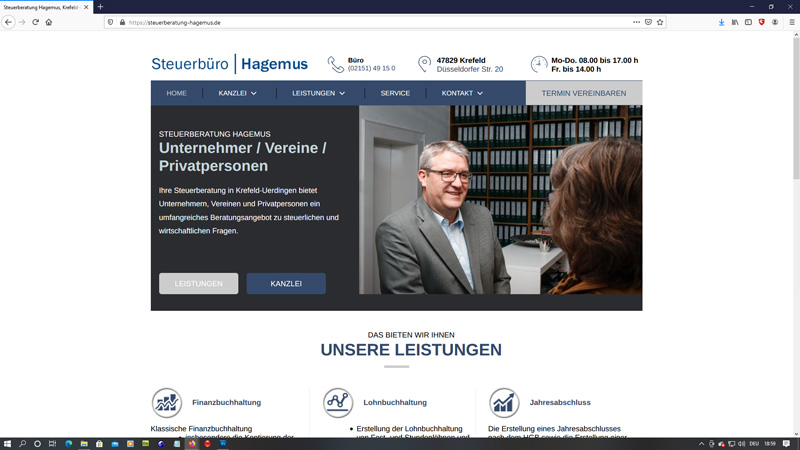This screenshot has height=450, width=800.
Task: Open the Finanzbuchhaltung heading link
Action: click(x=227, y=403)
